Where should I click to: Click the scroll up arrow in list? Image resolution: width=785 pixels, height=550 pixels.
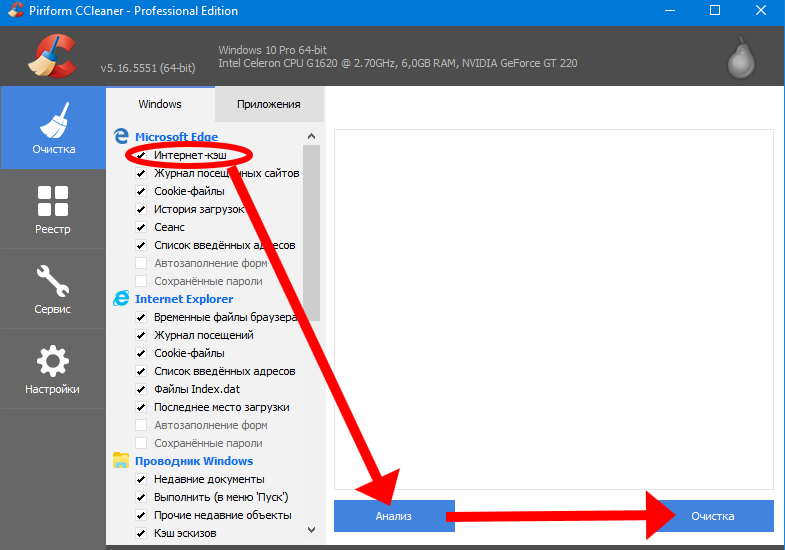click(x=311, y=136)
